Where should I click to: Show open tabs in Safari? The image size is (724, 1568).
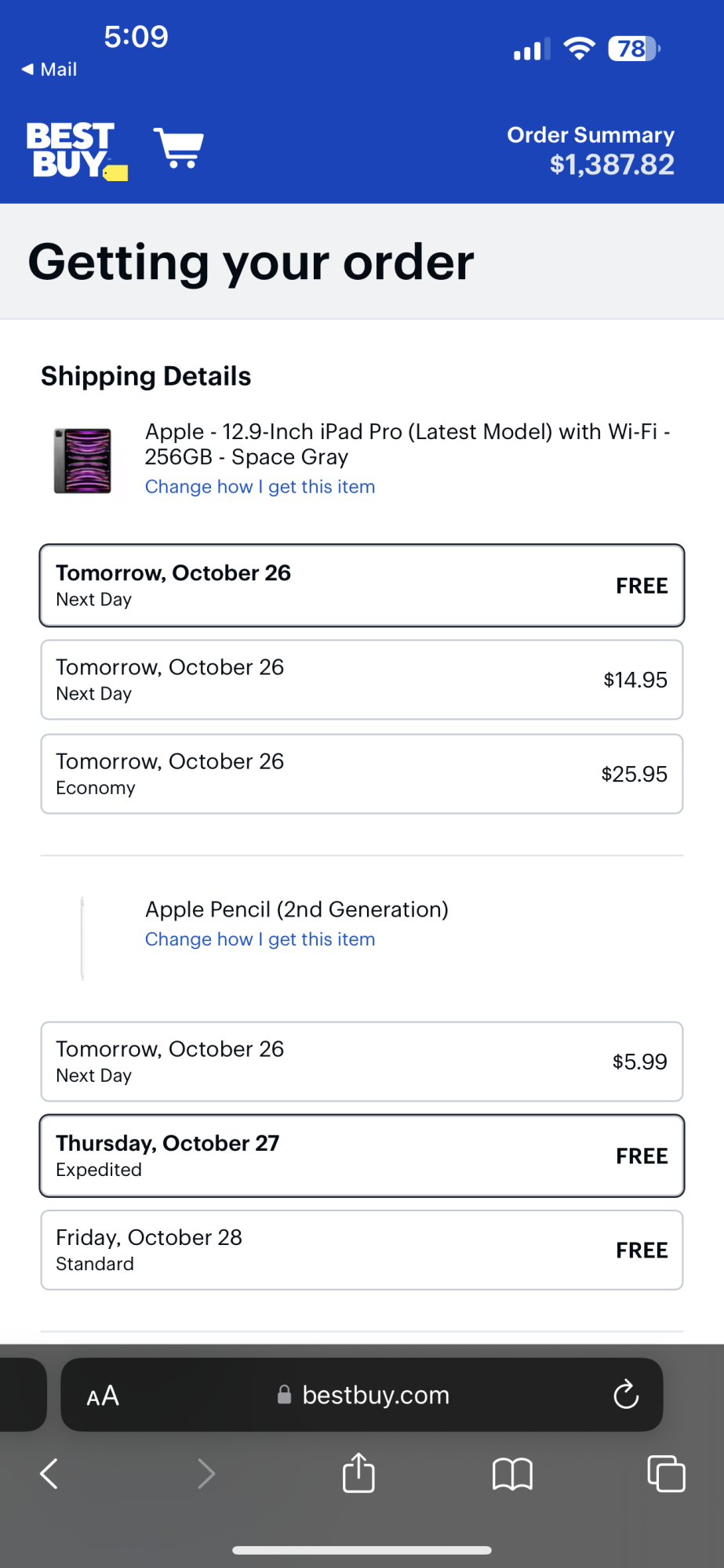pyautogui.click(x=666, y=1474)
